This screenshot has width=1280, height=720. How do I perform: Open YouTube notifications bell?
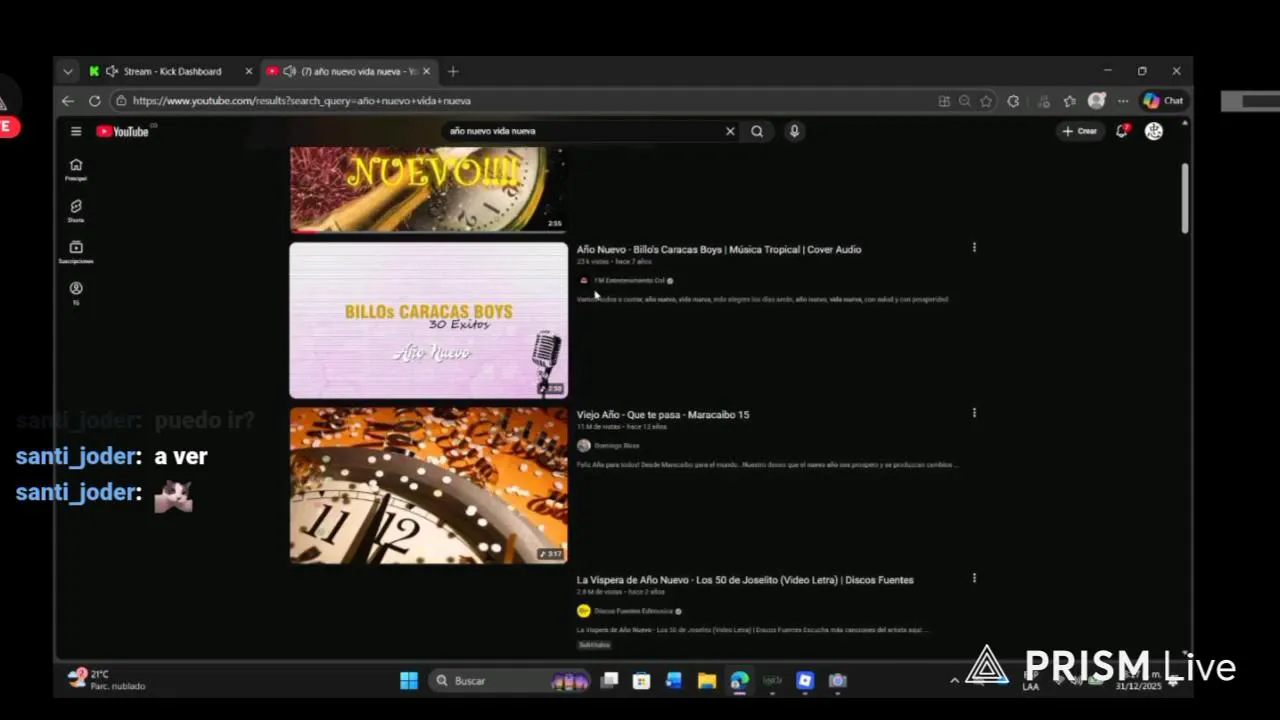(1122, 131)
